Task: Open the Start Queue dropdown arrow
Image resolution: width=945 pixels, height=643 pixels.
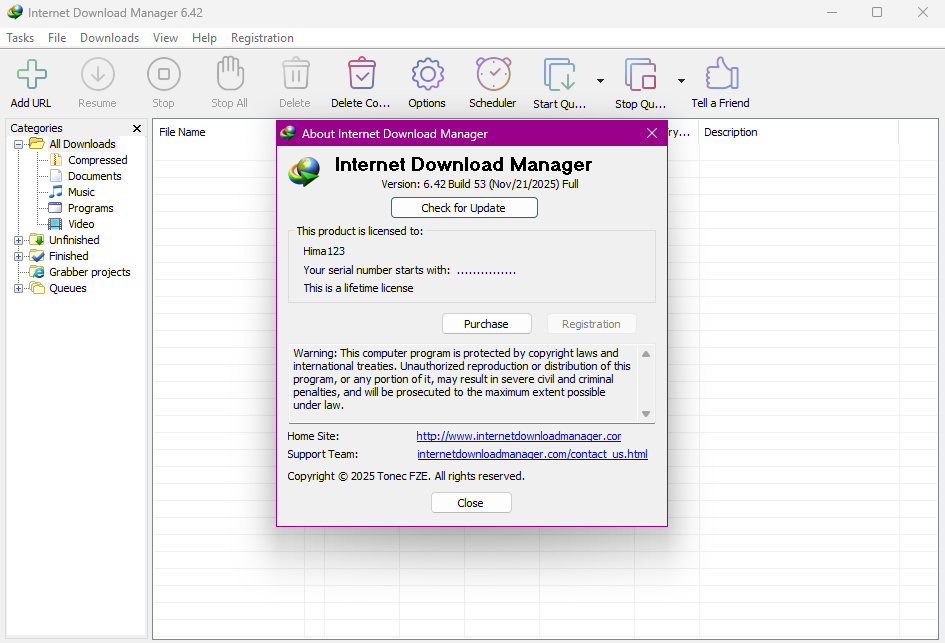Action: pyautogui.click(x=600, y=81)
